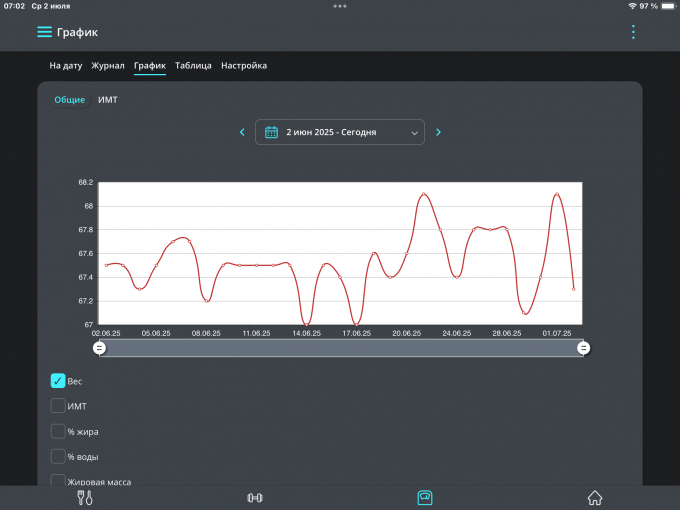Open the hamburger menu
The width and height of the screenshot is (680, 510).
(x=44, y=32)
